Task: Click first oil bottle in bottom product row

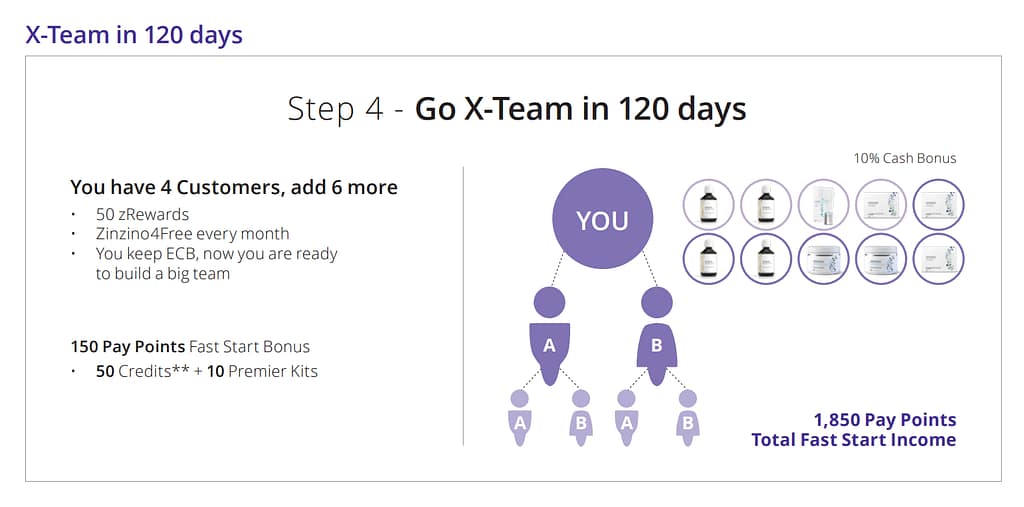Action: coord(709,259)
